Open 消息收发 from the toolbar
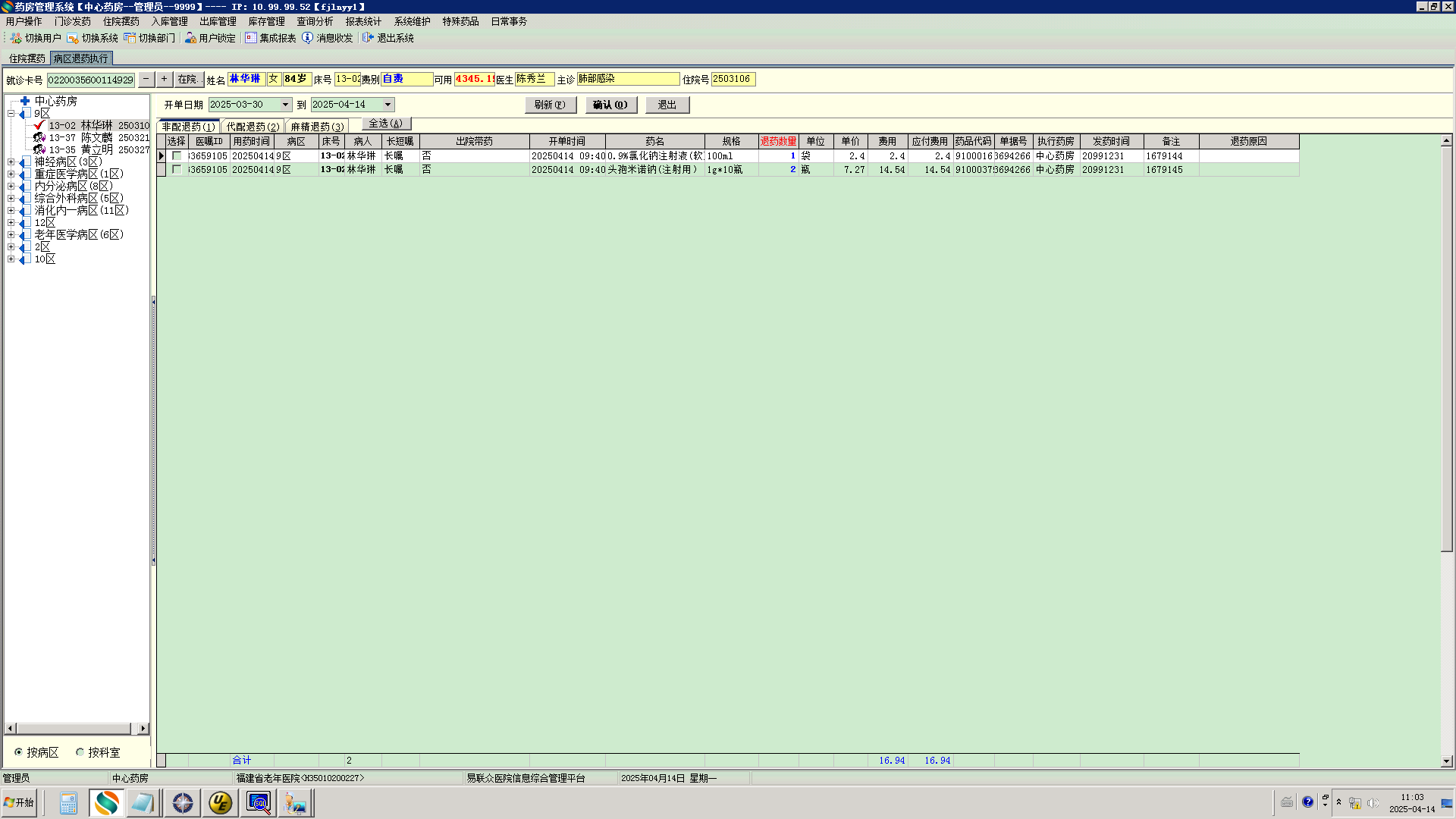Screen dimensions: 1456x819 (x=307, y=38)
